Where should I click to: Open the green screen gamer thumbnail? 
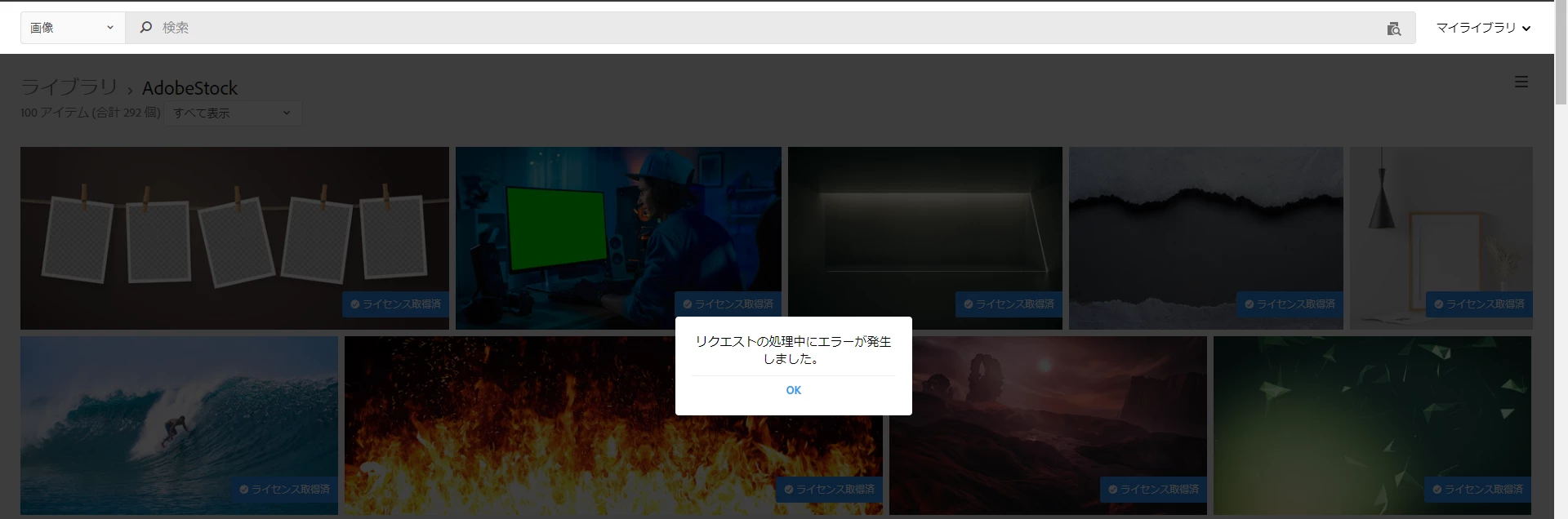pos(618,238)
